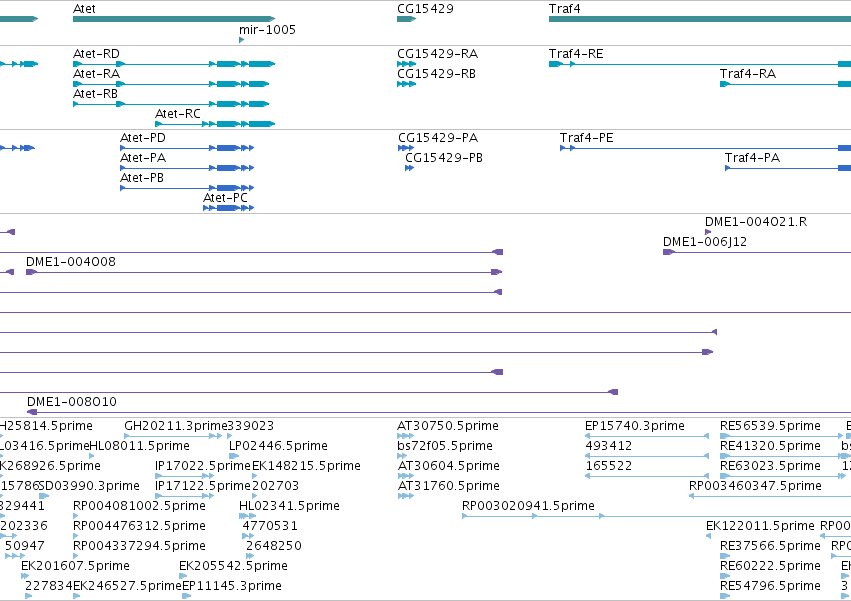
Task: Select the Atet gene bar
Action: (x=174, y=19)
